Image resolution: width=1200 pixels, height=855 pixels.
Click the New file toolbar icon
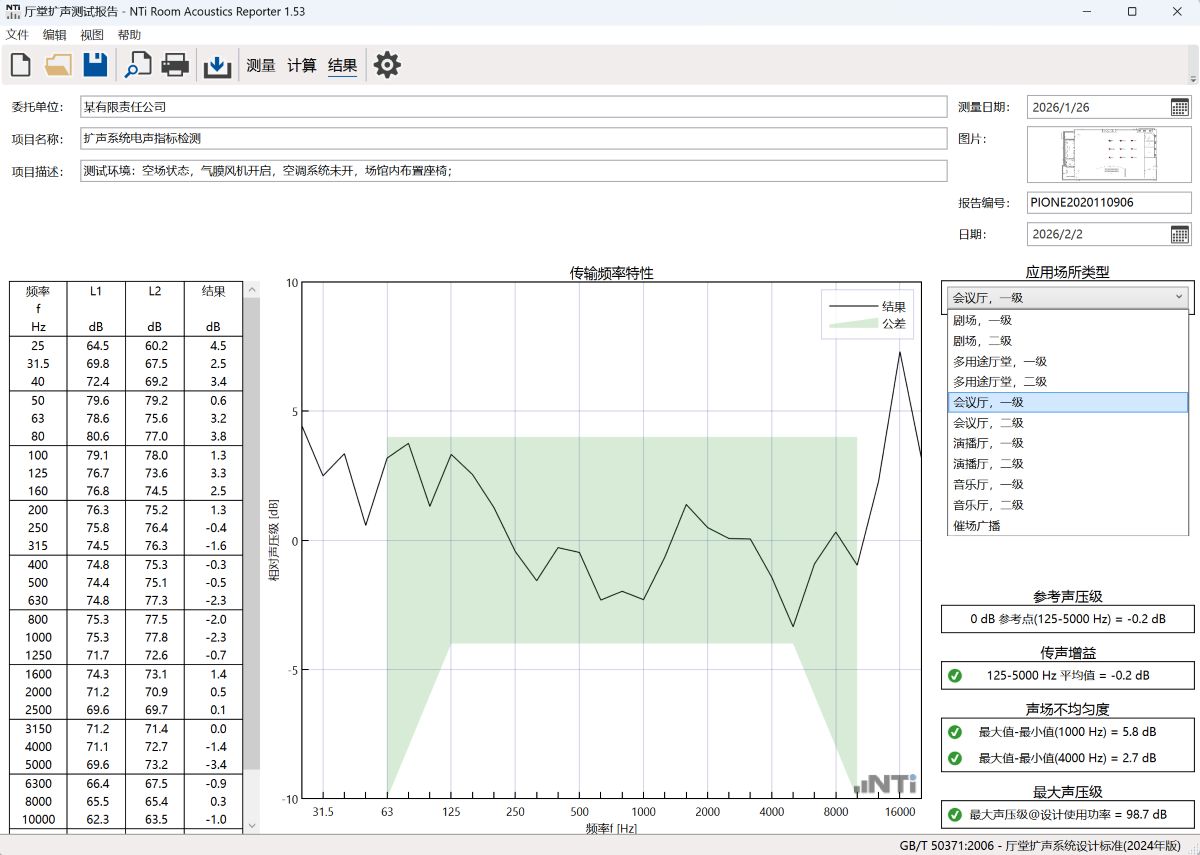pos(20,65)
